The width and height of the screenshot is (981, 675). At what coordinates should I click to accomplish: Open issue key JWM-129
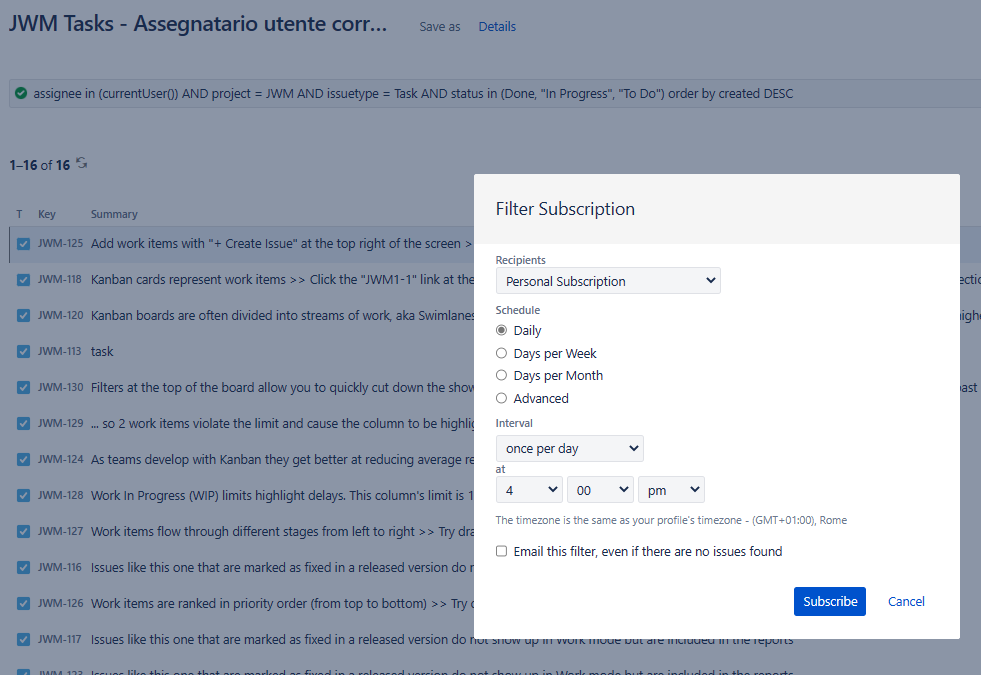[60, 423]
